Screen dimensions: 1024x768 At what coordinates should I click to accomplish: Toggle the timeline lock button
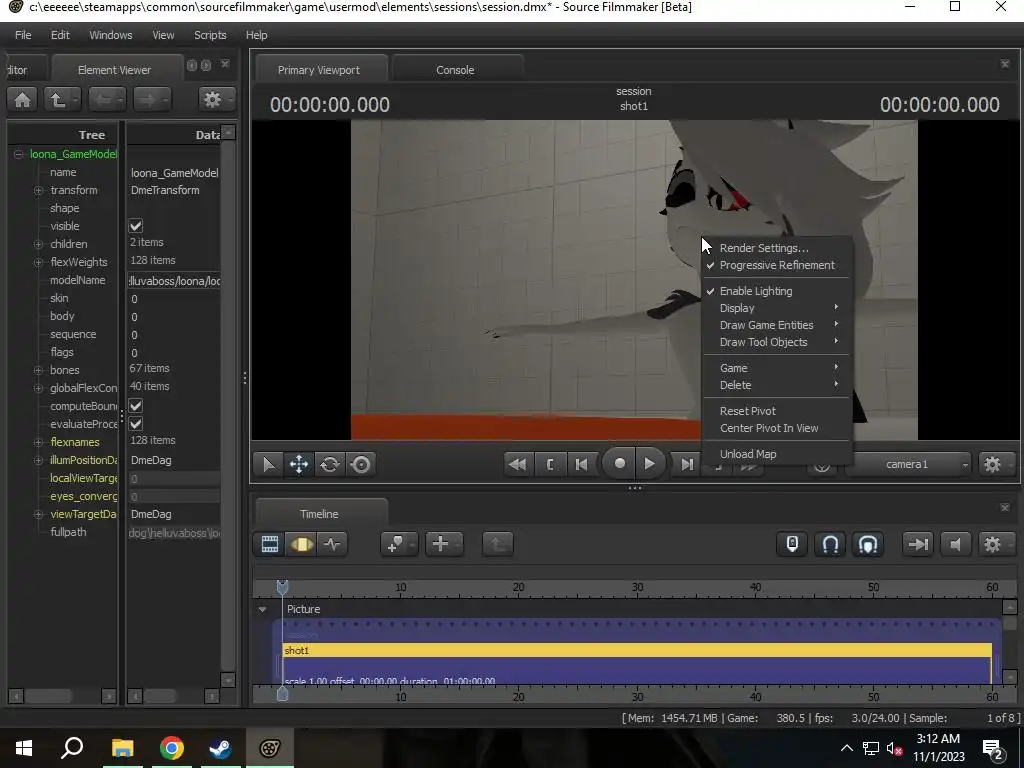coord(792,544)
